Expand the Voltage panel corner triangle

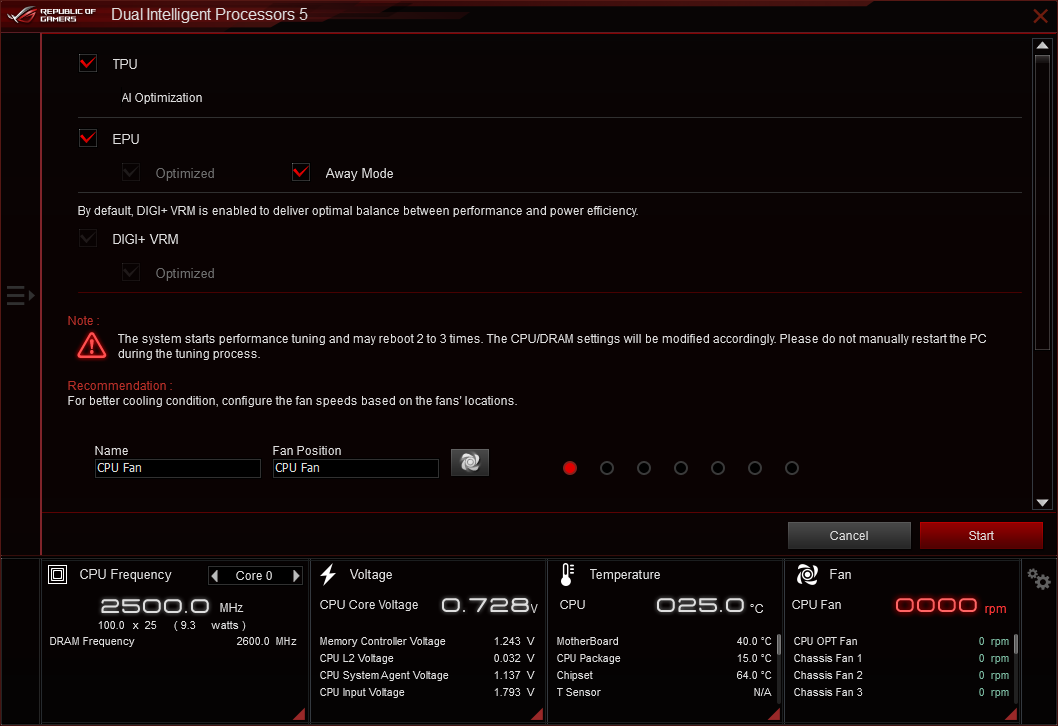click(x=537, y=714)
